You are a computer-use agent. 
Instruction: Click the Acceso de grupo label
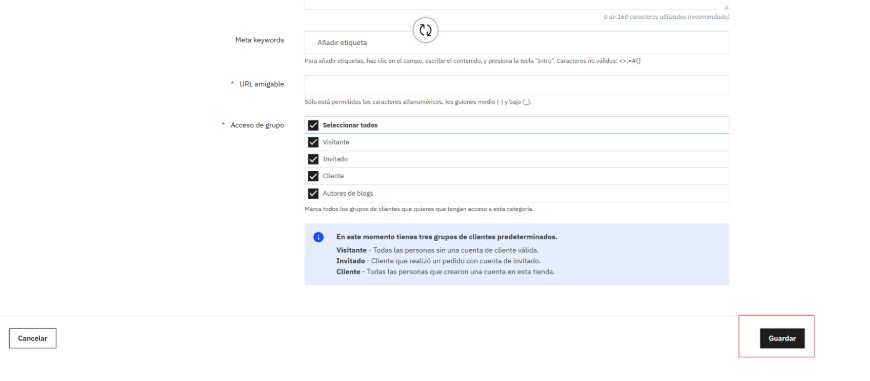(257, 125)
